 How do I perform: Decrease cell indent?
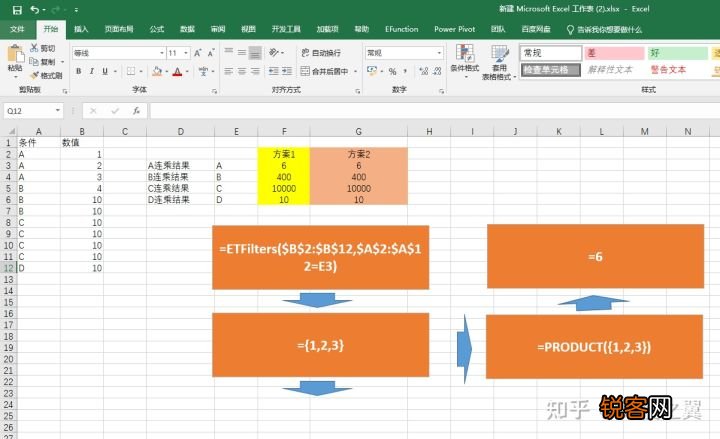pyautogui.click(x=274, y=71)
